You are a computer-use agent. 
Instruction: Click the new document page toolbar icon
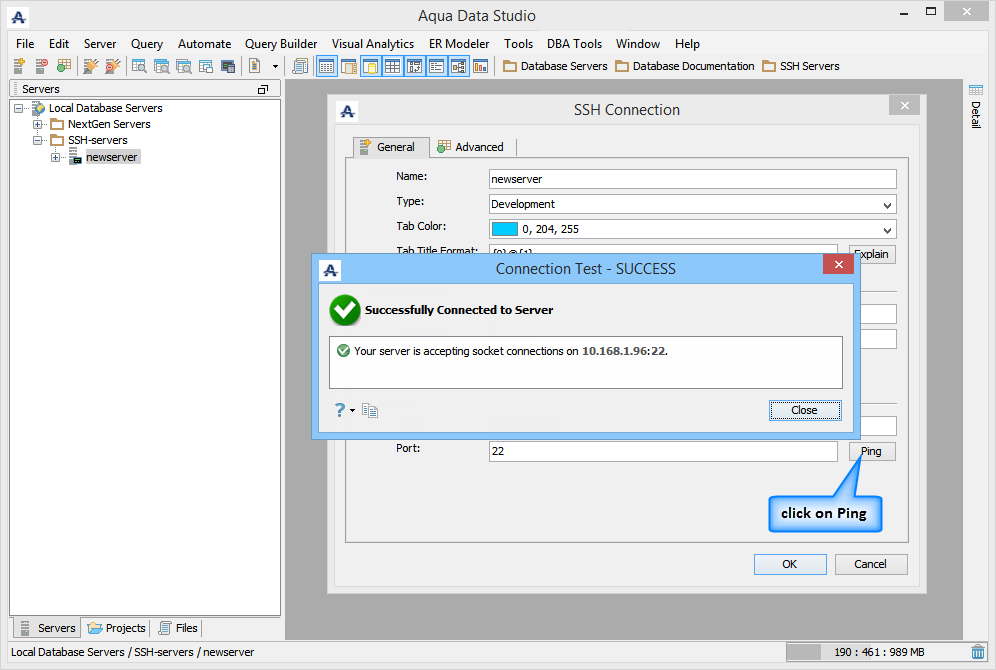pyautogui.click(x=255, y=65)
